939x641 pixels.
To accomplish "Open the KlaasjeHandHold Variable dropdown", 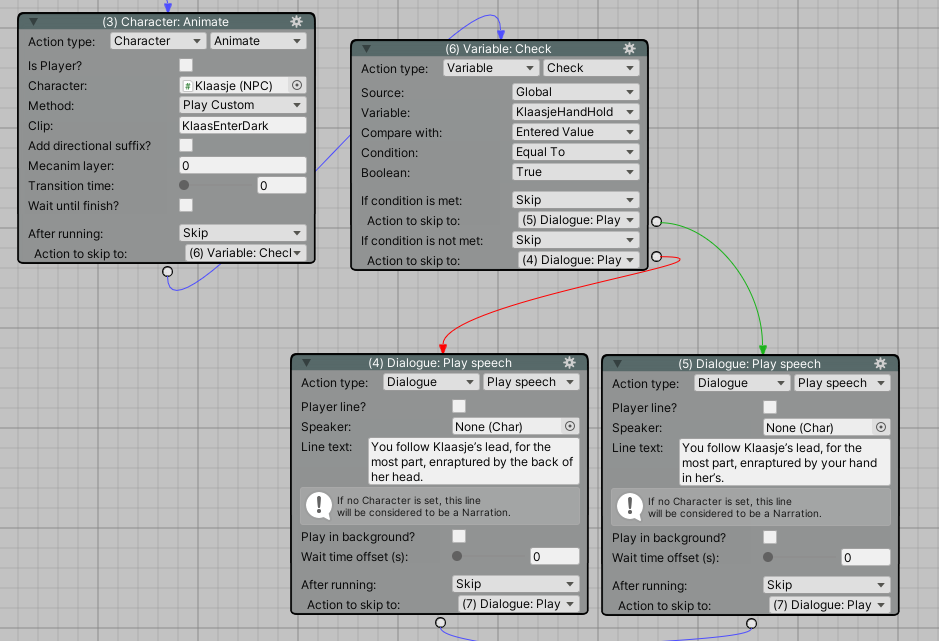I will [575, 112].
